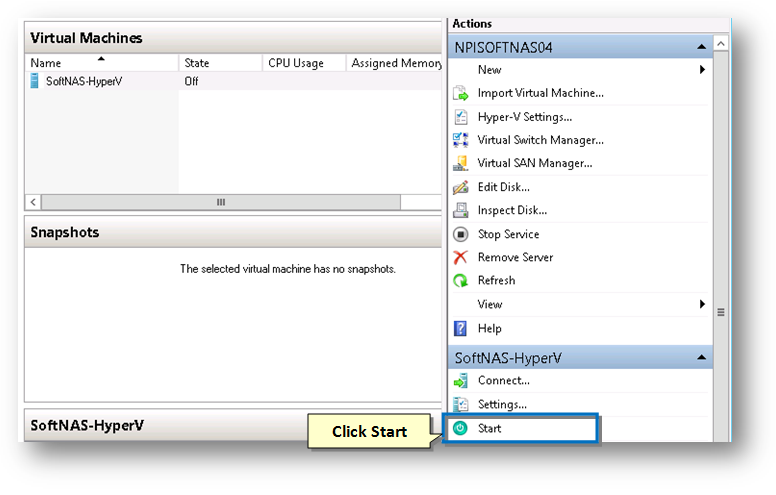776x495 pixels.
Task: Collapse the SoftNAS-HyperV actions section
Action: point(701,357)
